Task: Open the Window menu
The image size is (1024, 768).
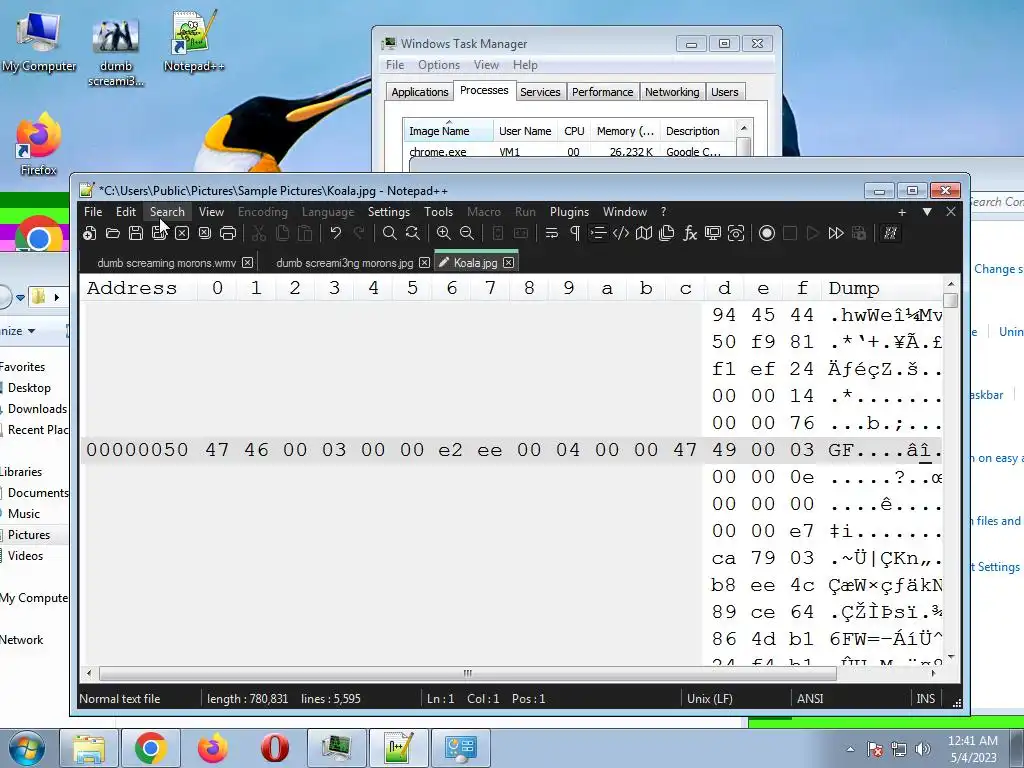Action: point(625,212)
